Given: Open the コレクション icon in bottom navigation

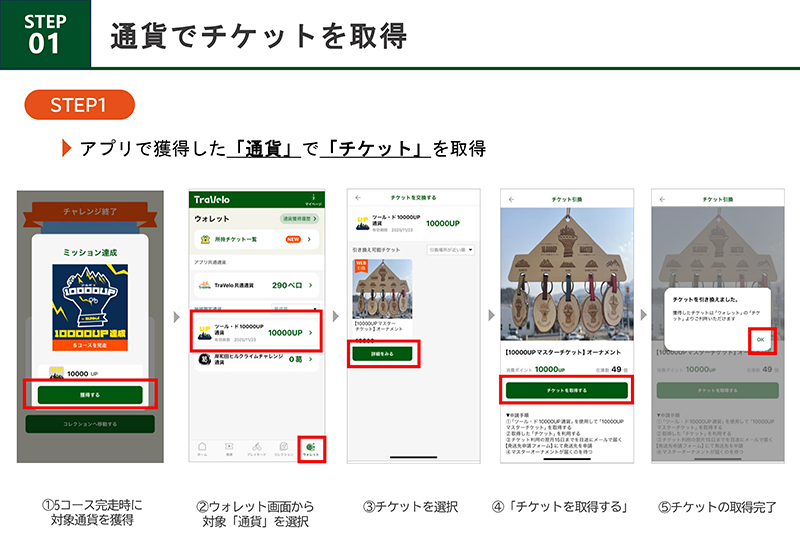Looking at the screenshot, I should click(x=284, y=449).
